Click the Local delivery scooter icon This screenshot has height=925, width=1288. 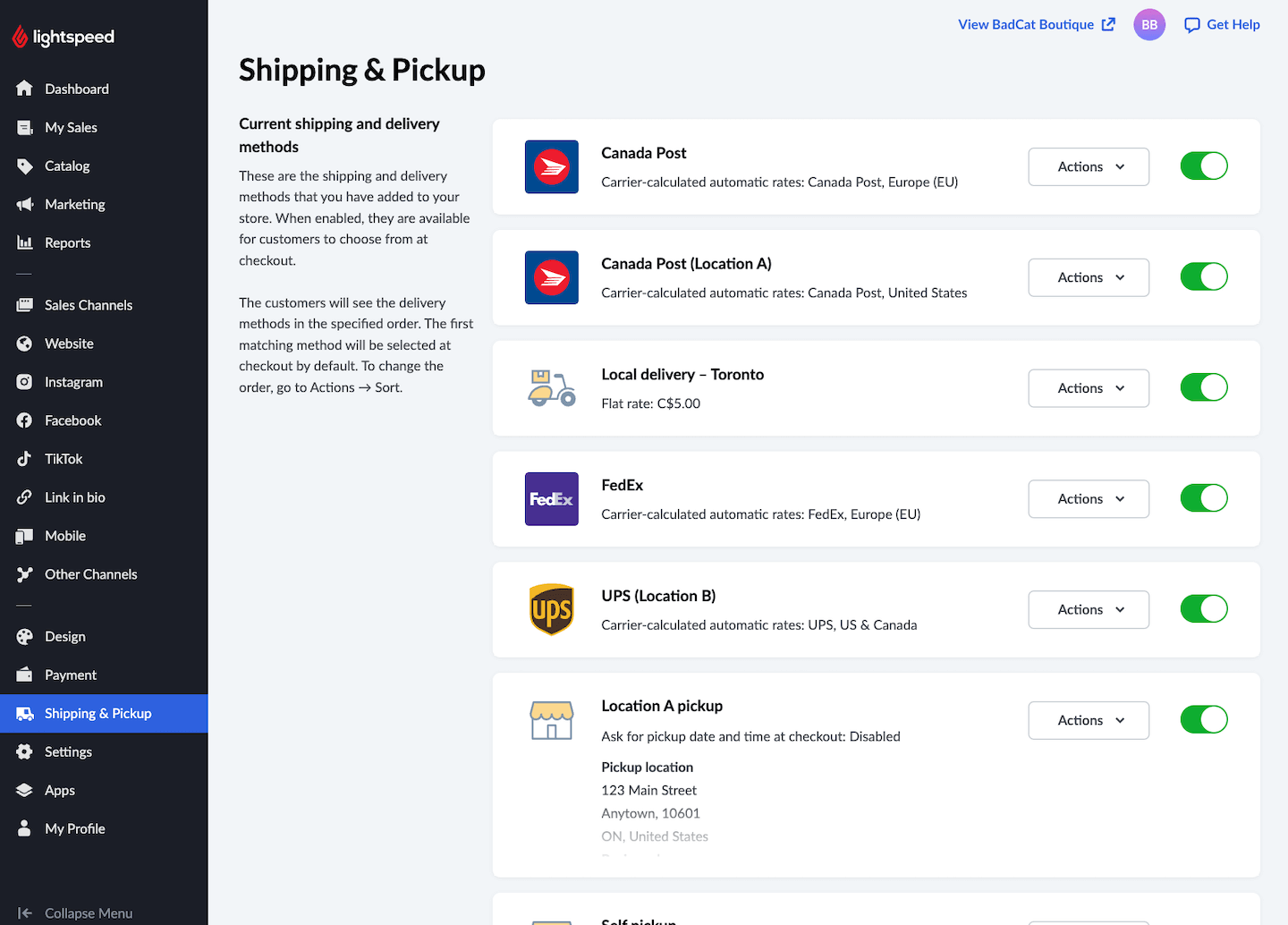point(552,388)
